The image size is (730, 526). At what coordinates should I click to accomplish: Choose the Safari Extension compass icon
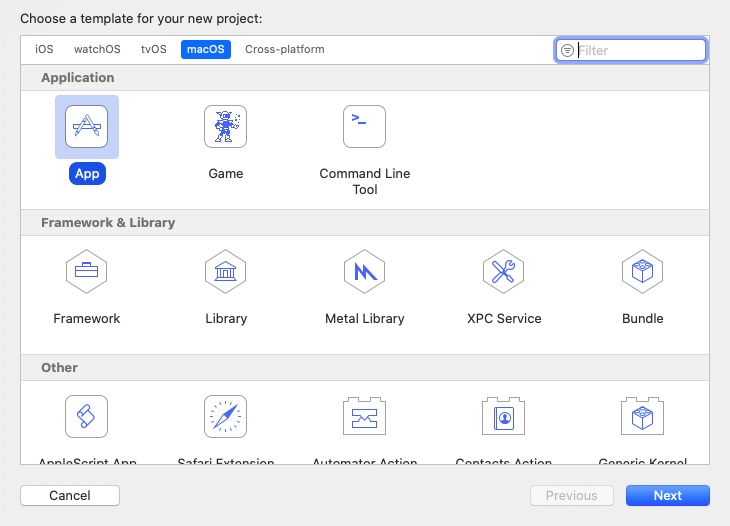225,416
